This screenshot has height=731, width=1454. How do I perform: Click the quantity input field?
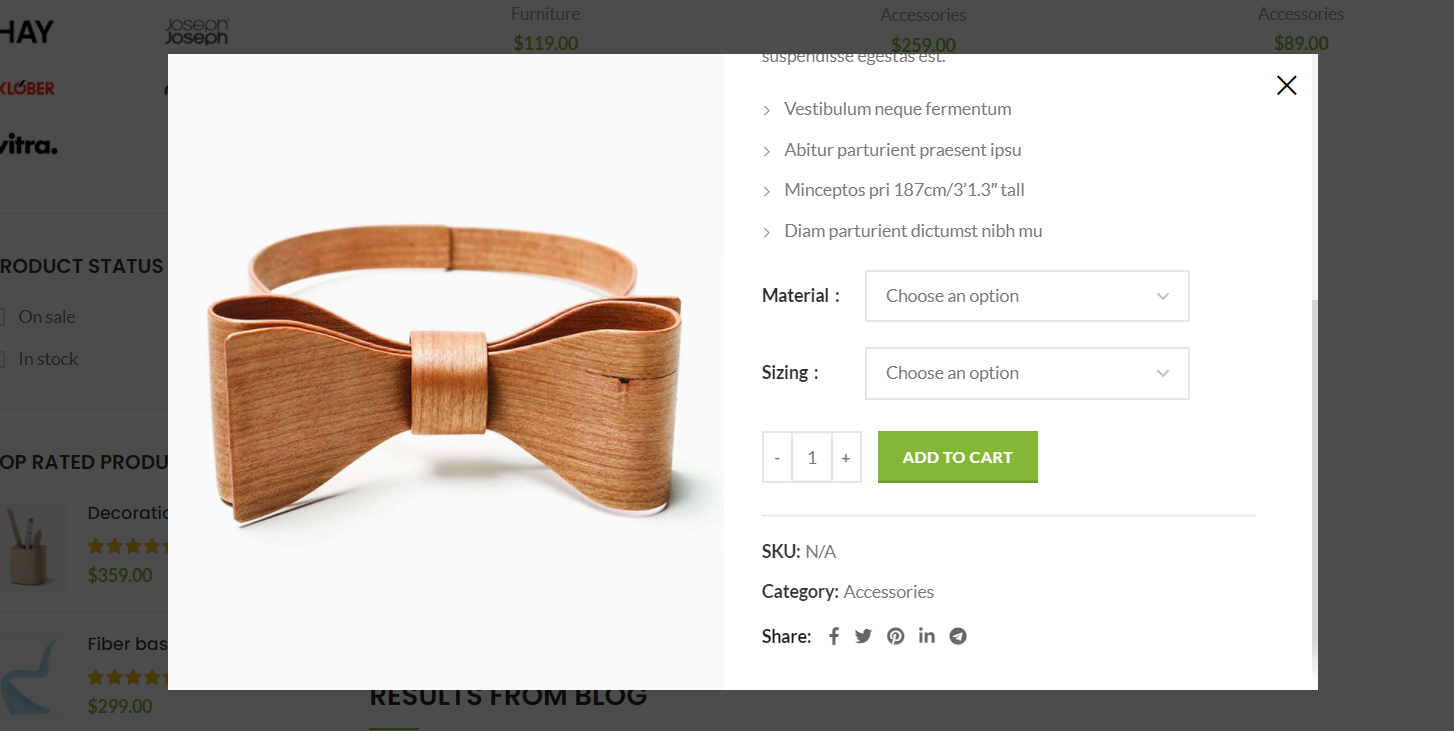(x=812, y=457)
